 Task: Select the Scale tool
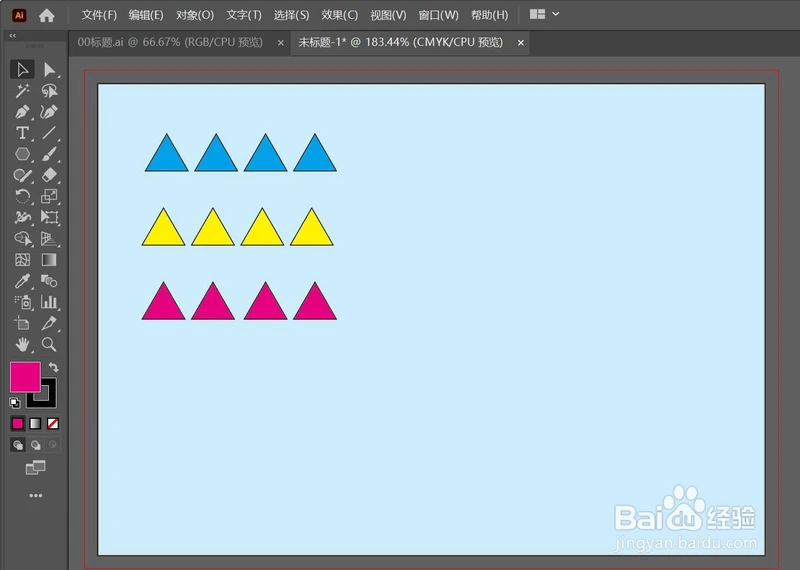coord(49,196)
